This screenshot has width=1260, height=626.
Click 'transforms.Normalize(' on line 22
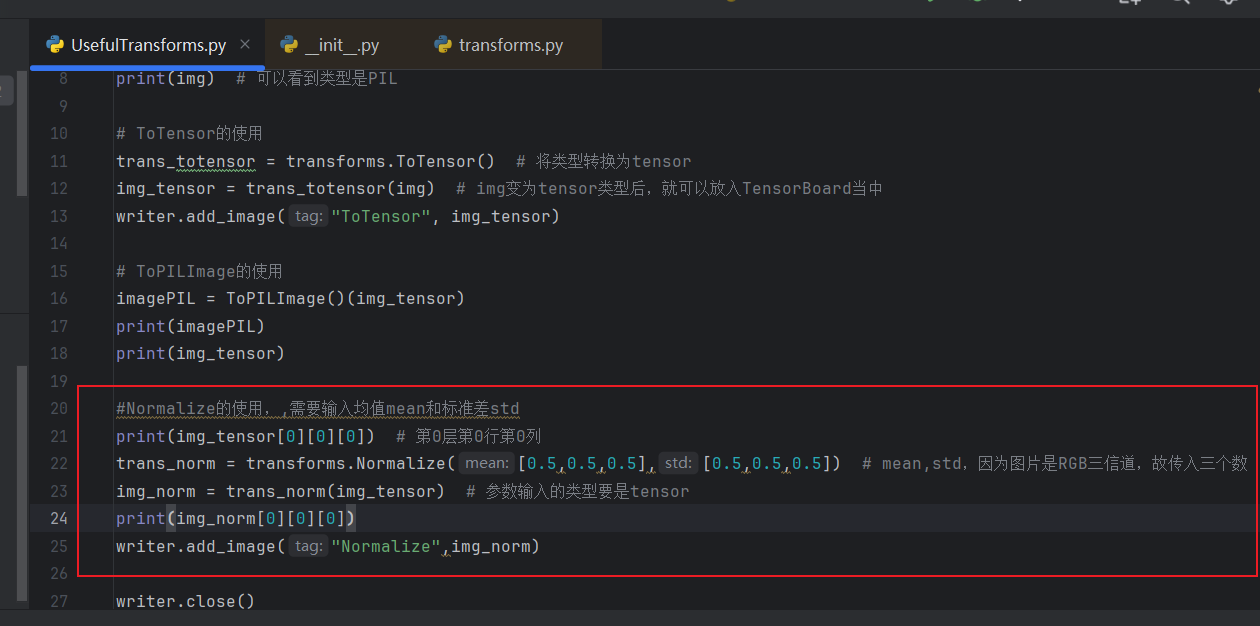pyautogui.click(x=351, y=463)
